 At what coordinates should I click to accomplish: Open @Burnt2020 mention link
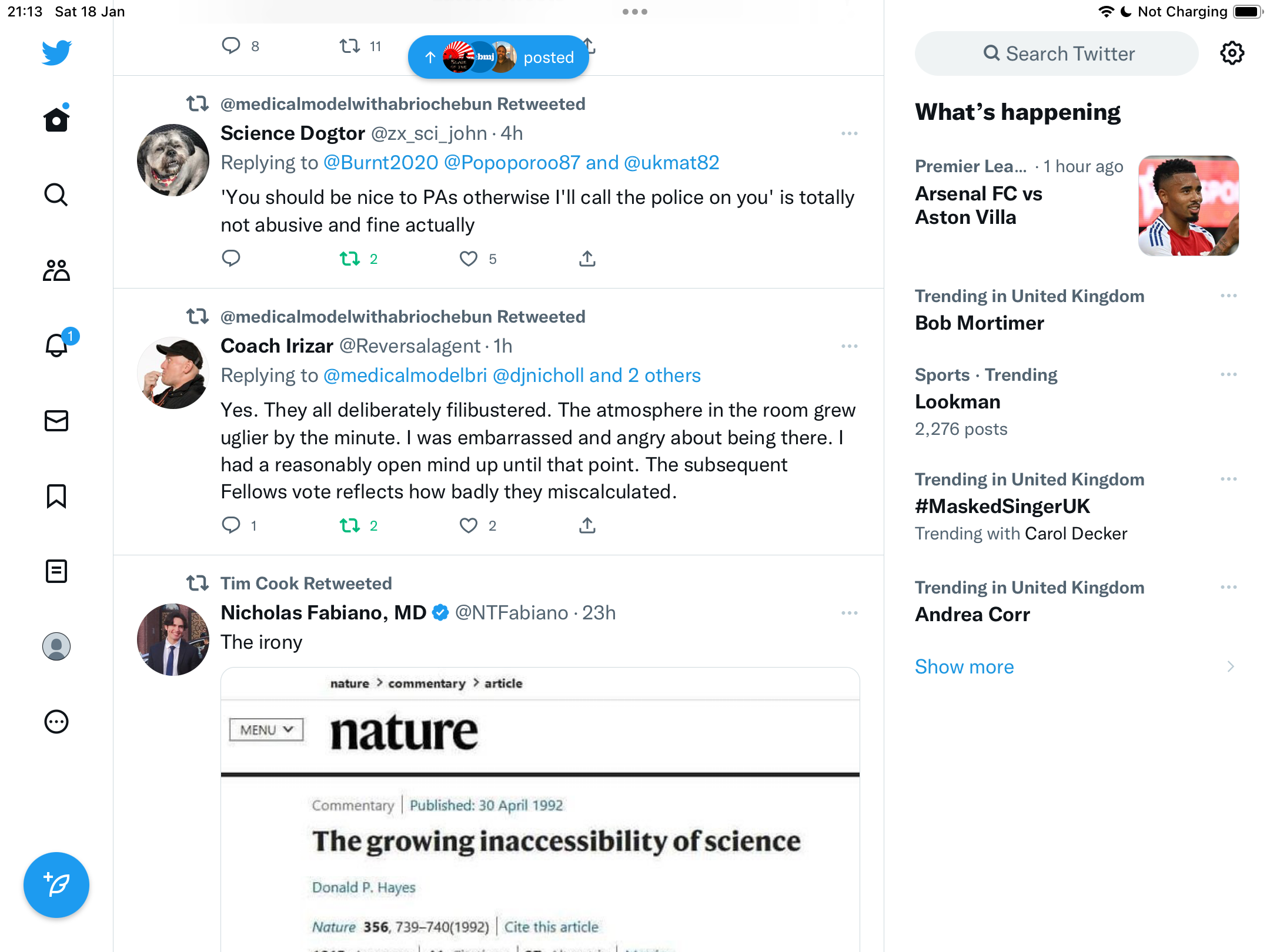pos(381,162)
